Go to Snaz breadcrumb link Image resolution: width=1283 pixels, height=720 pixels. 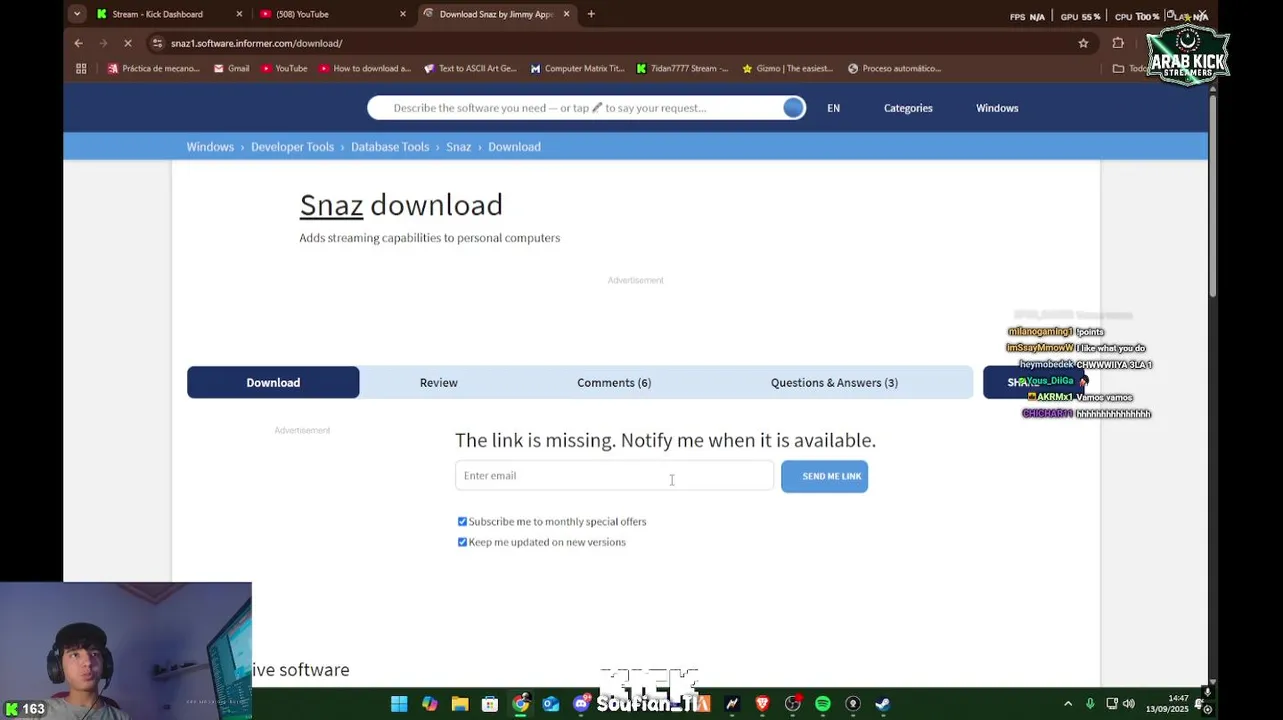pyautogui.click(x=458, y=147)
